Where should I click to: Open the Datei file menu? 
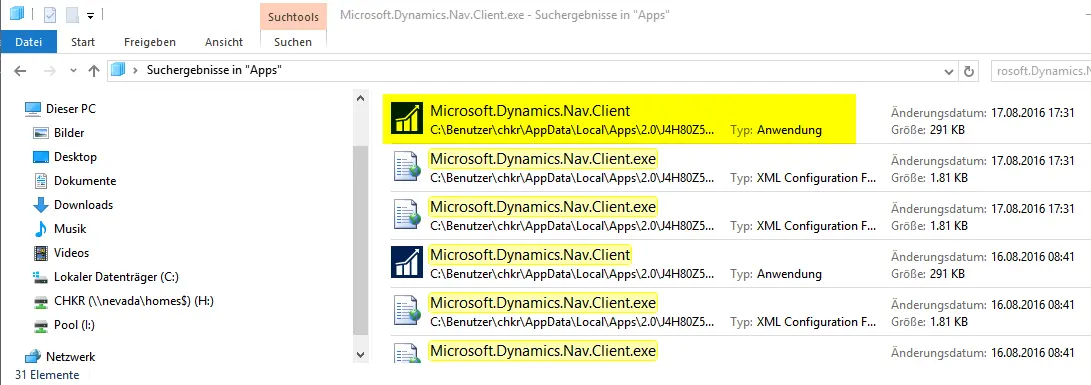[29, 42]
